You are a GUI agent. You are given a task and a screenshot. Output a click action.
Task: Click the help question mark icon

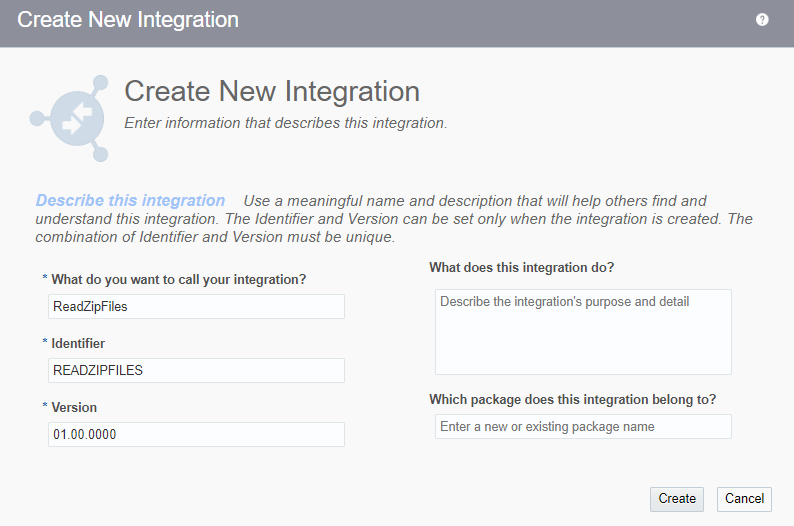(x=762, y=20)
